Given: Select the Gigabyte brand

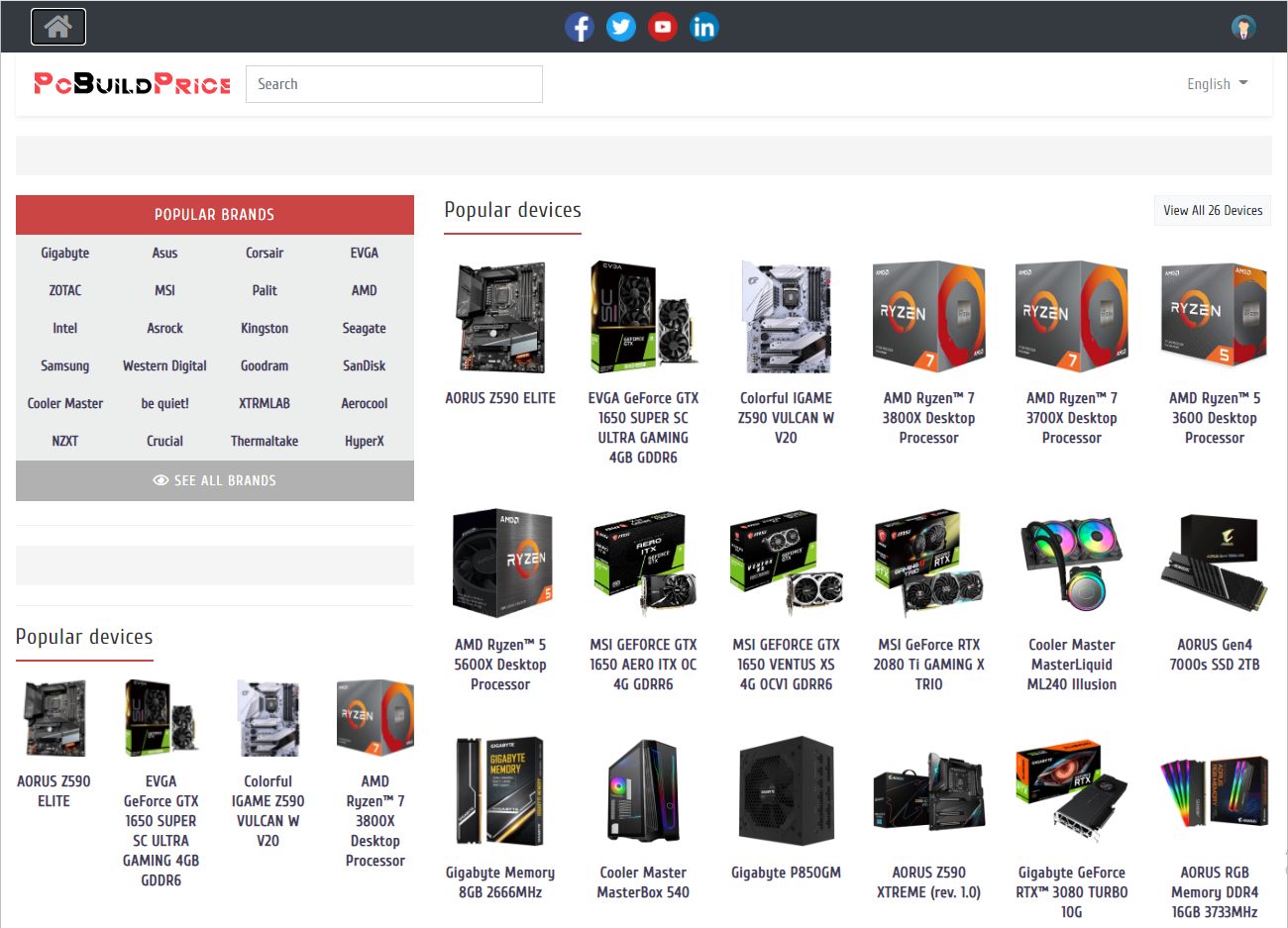Looking at the screenshot, I should pyautogui.click(x=64, y=253).
